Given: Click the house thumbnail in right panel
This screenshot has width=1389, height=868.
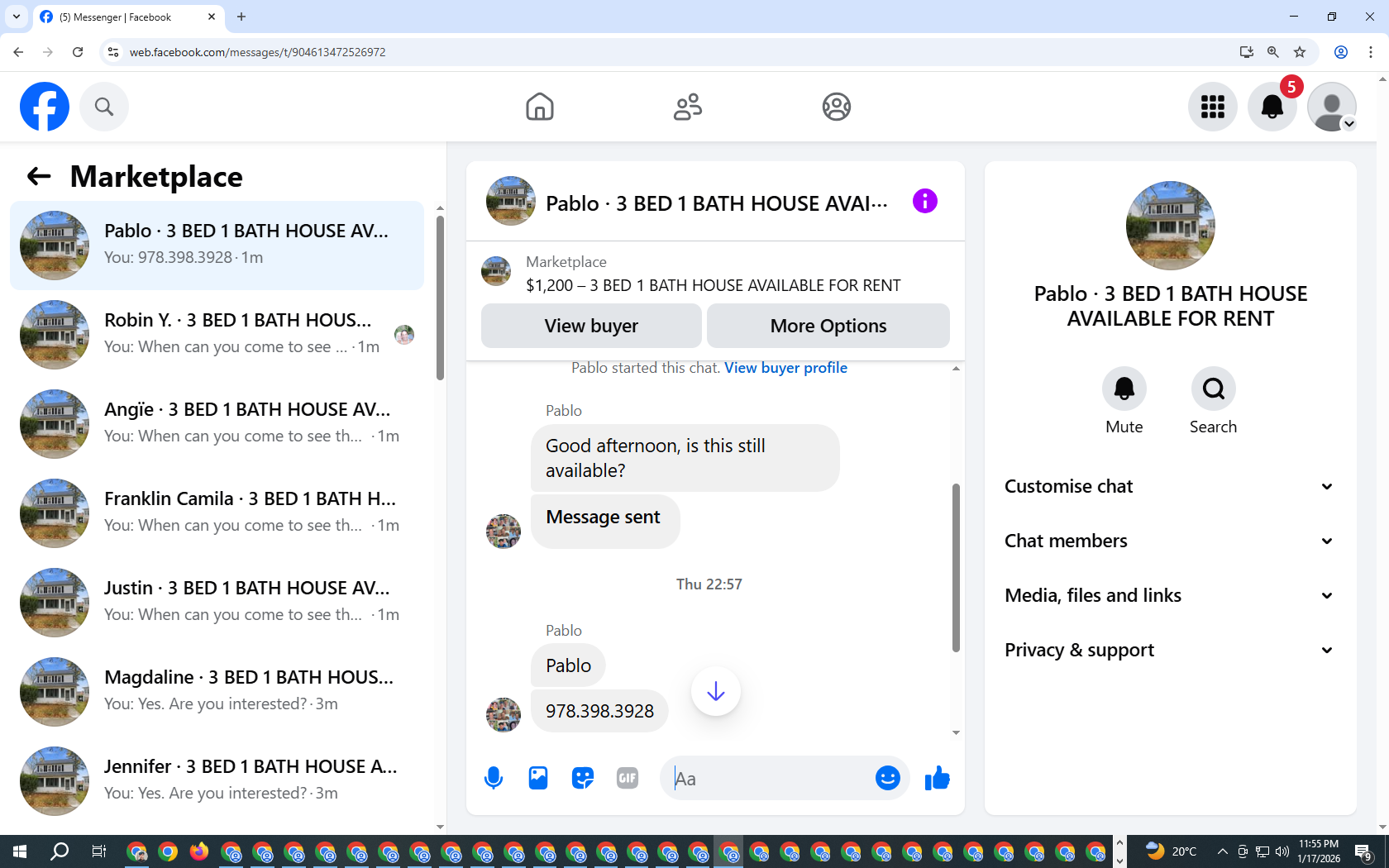Looking at the screenshot, I should pyautogui.click(x=1171, y=226).
